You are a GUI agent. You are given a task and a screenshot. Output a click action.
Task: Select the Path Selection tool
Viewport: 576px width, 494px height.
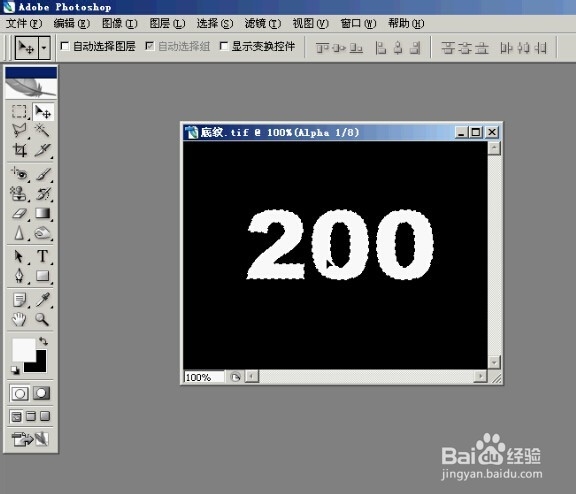(19, 256)
